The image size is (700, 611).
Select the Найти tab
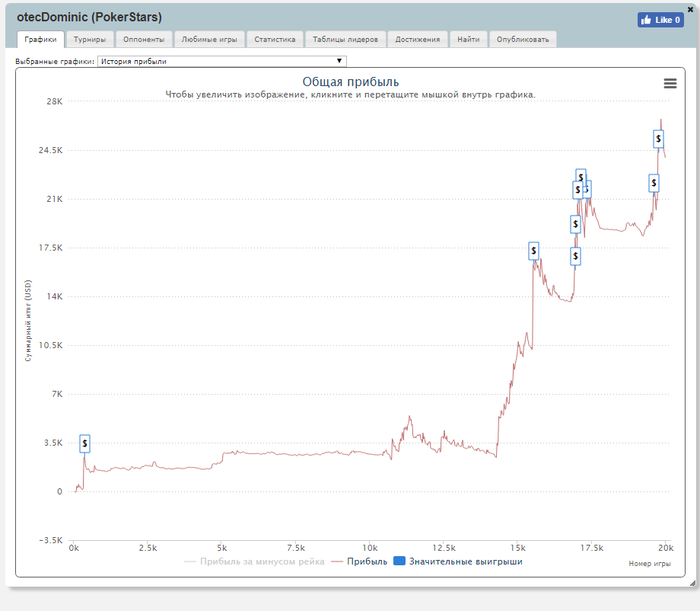(x=468, y=39)
